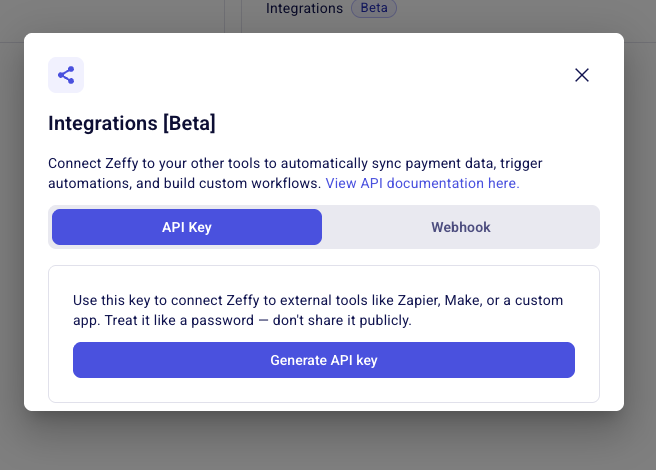Close the Integrations dialog with the X
The image size is (656, 470).
coord(582,75)
